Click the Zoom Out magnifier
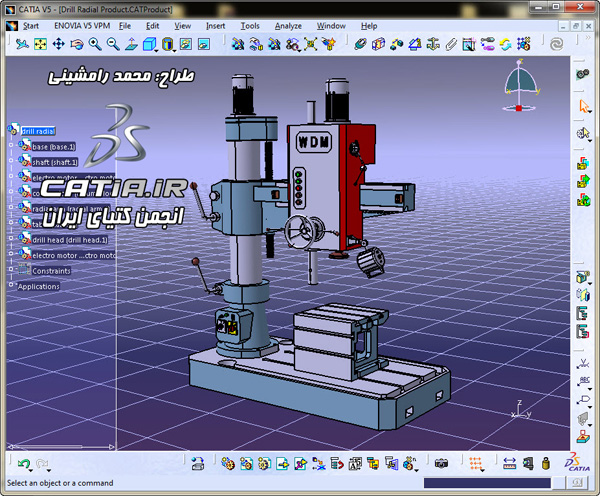The height and width of the screenshot is (496, 600). coord(113,44)
